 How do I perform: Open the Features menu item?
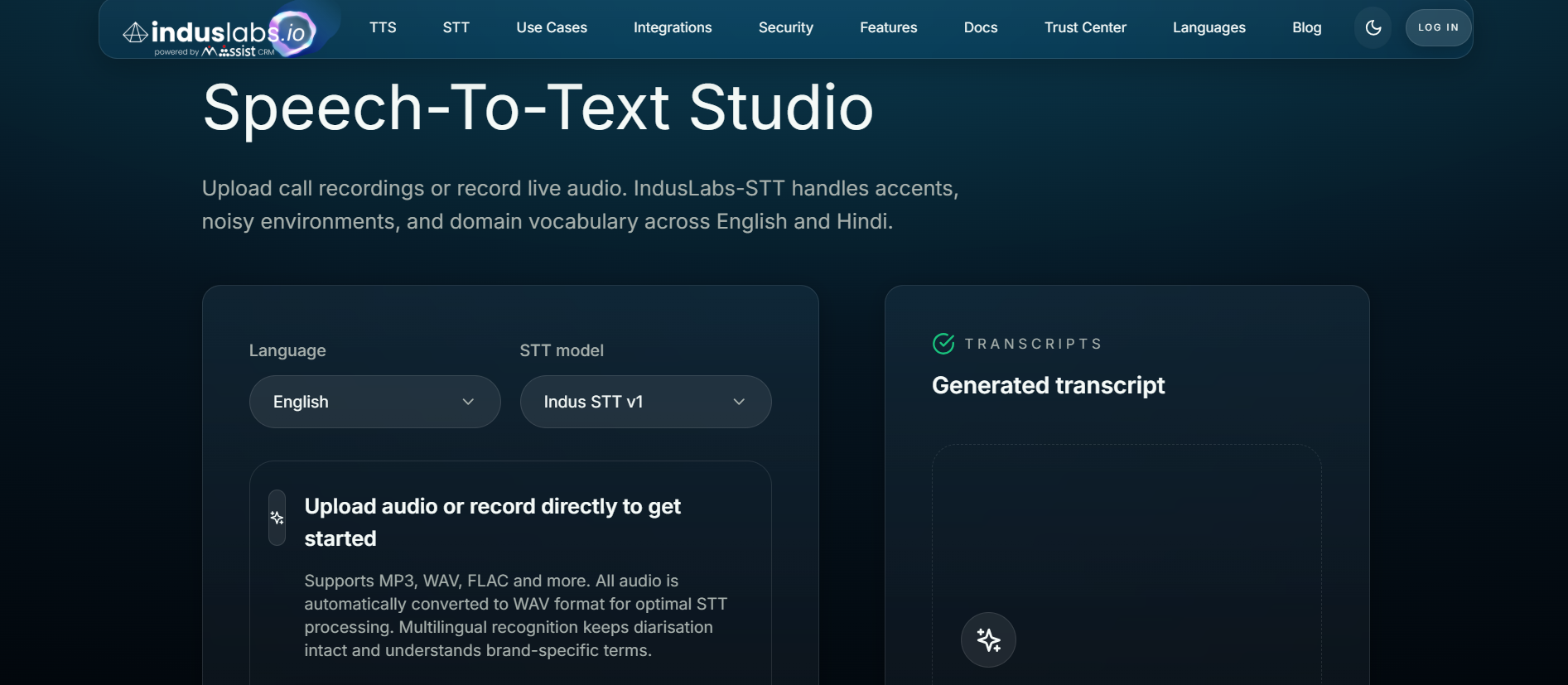[888, 27]
